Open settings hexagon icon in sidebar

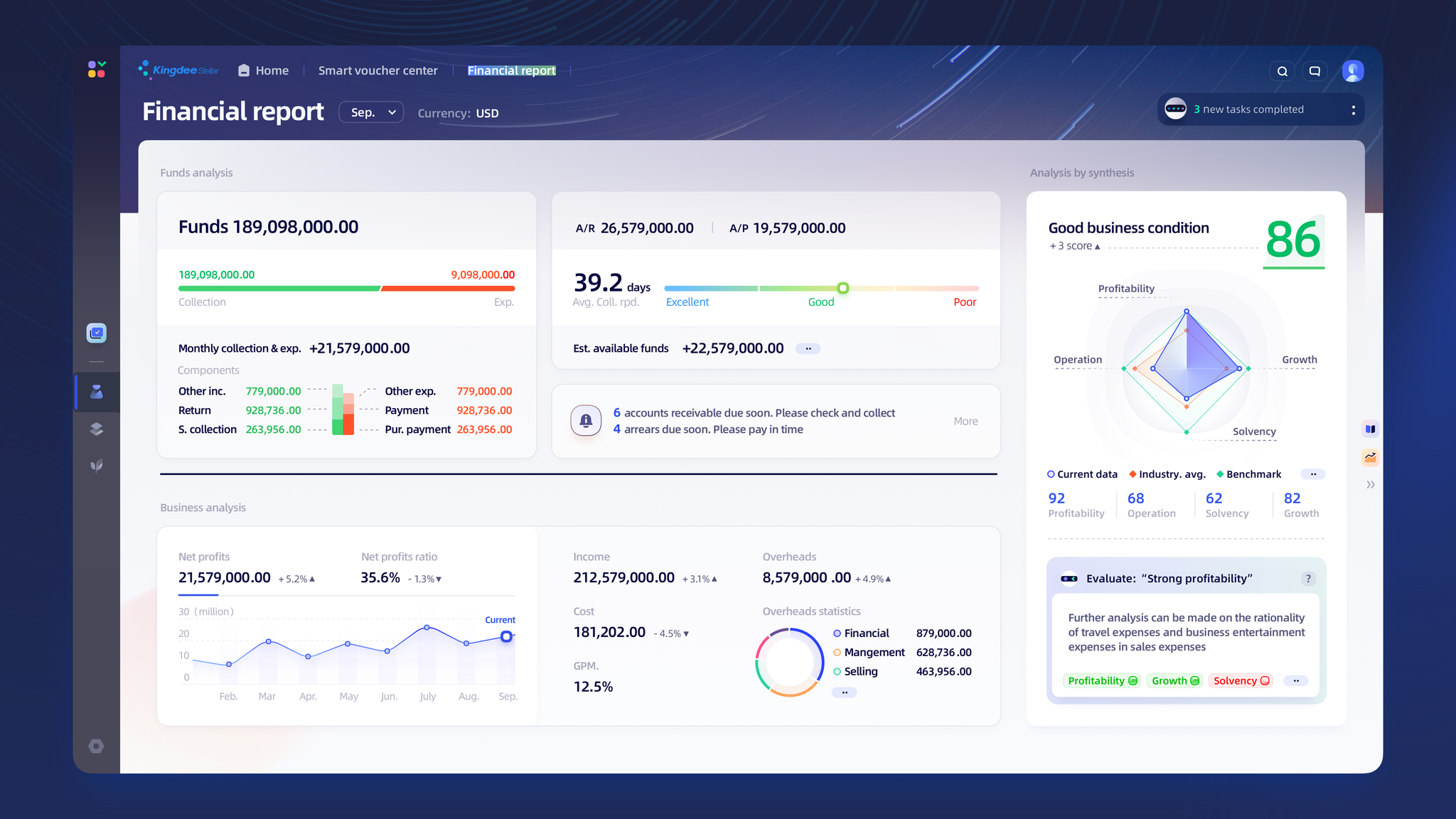click(97, 746)
